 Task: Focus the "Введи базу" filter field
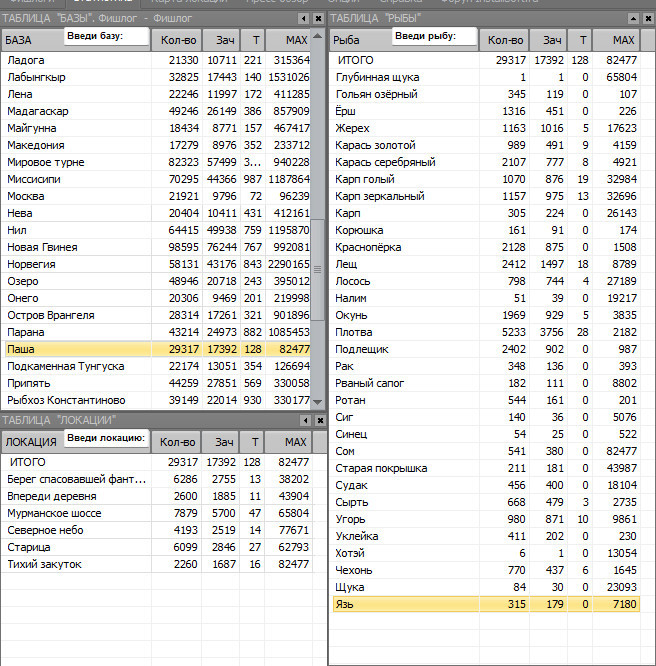108,37
